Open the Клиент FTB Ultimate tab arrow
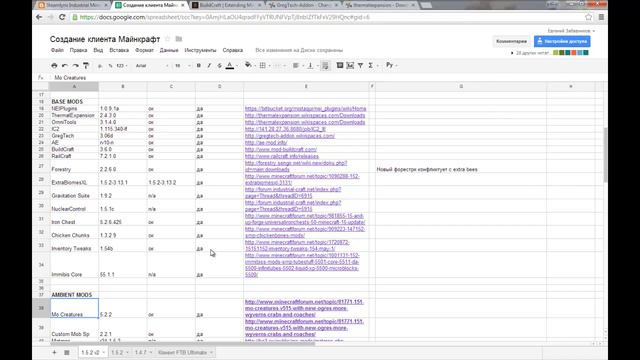640x360 pixels. coord(211,352)
